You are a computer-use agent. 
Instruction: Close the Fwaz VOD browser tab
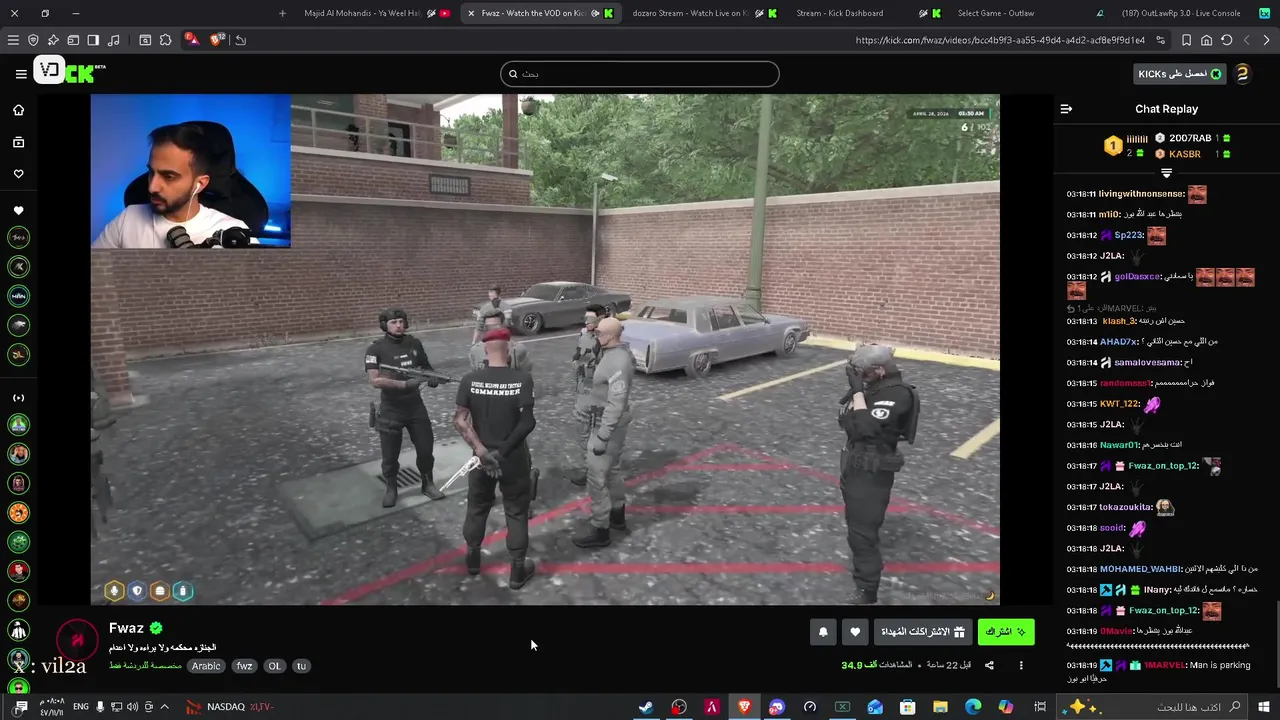tap(471, 13)
